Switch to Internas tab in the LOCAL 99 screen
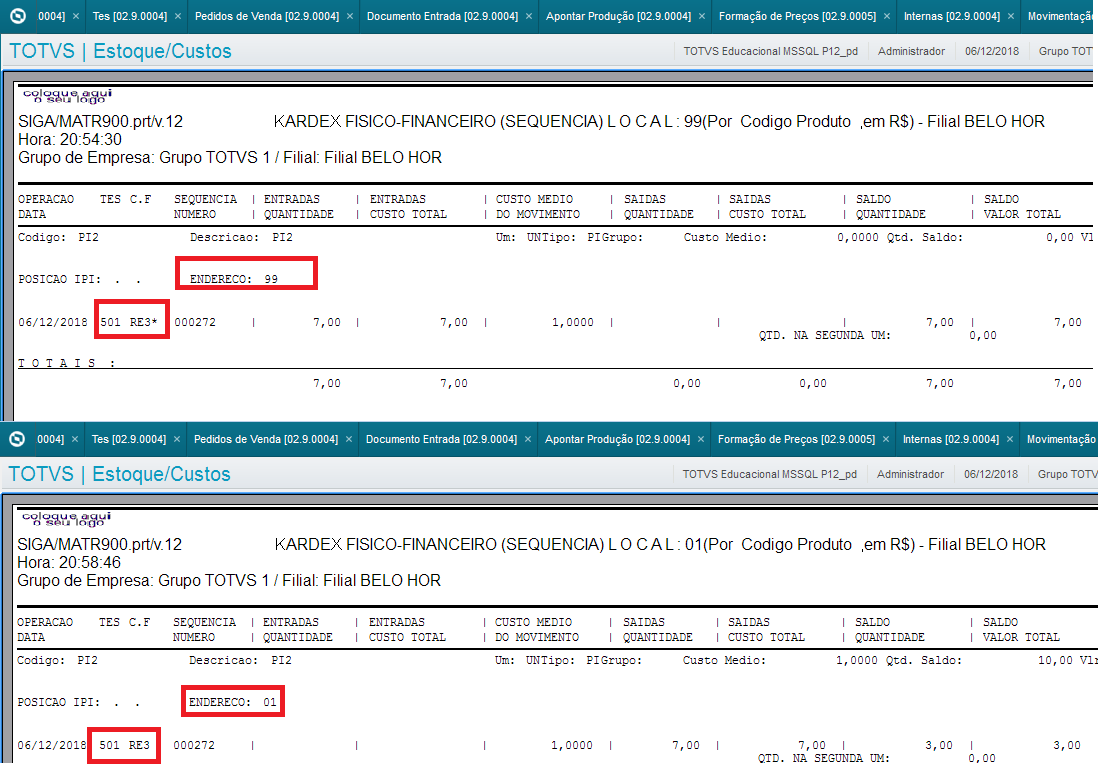 952,16
